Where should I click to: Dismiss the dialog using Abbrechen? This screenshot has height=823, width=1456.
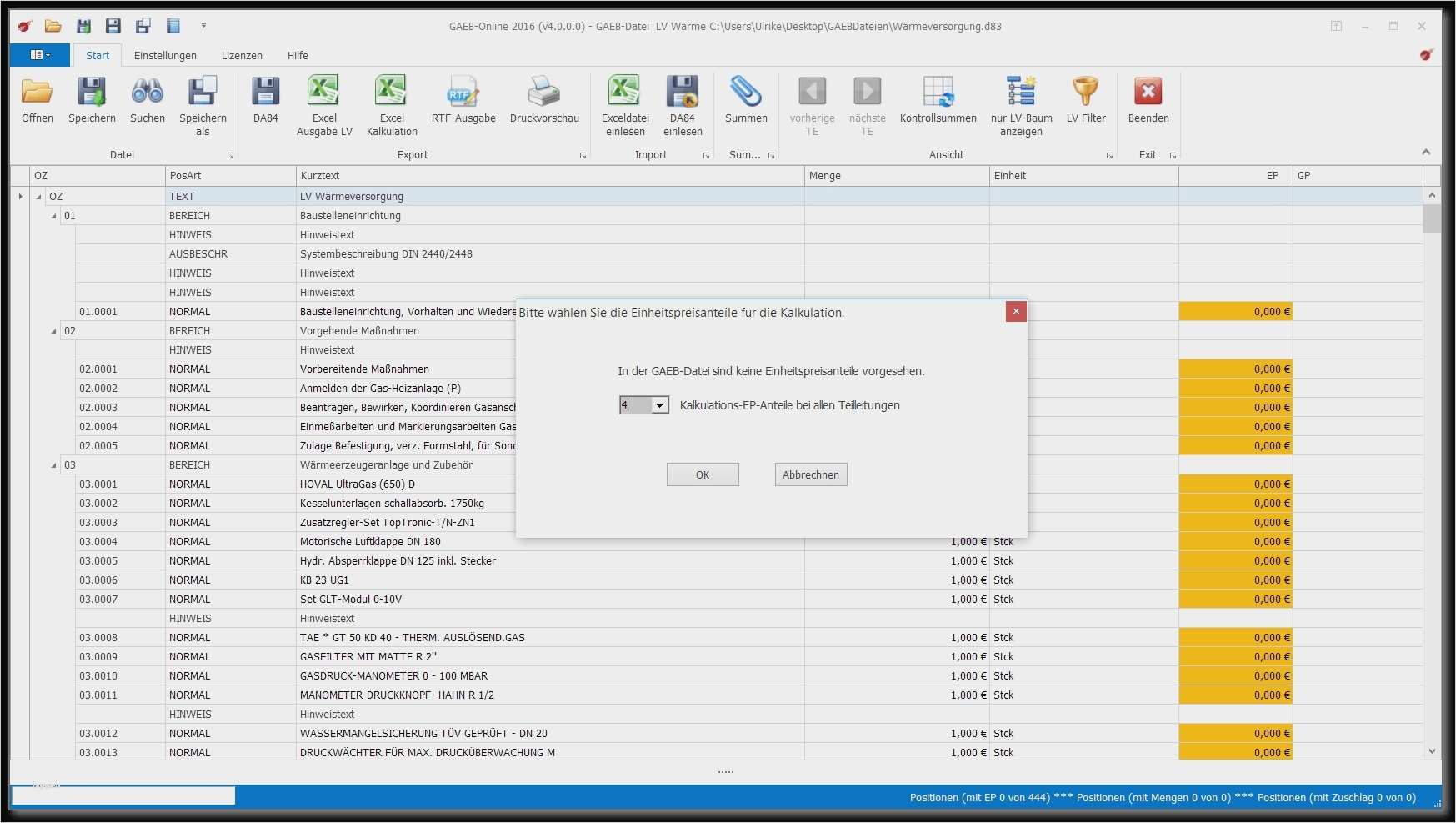[810, 474]
